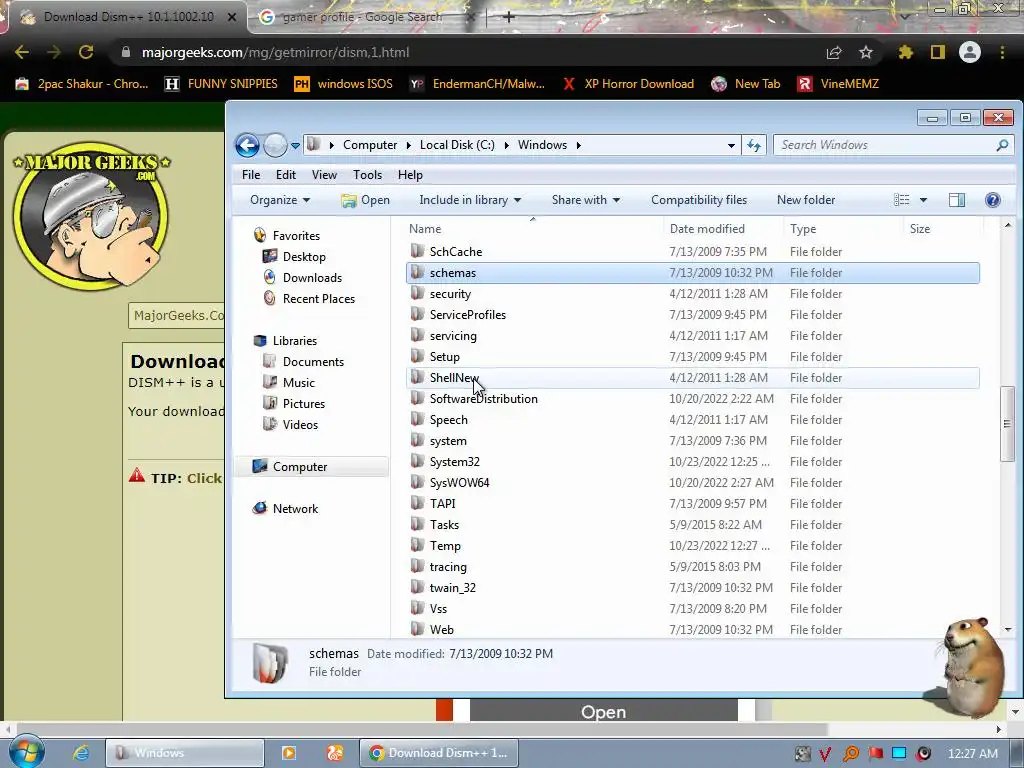The width and height of the screenshot is (1024, 768).
Task: Click the red V tray icon
Action: (825, 754)
